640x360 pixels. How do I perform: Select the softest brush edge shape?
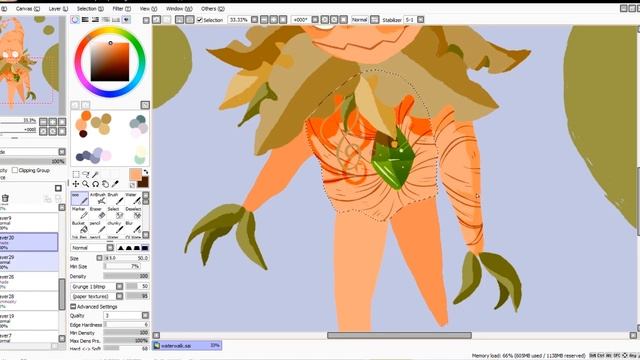(121, 248)
